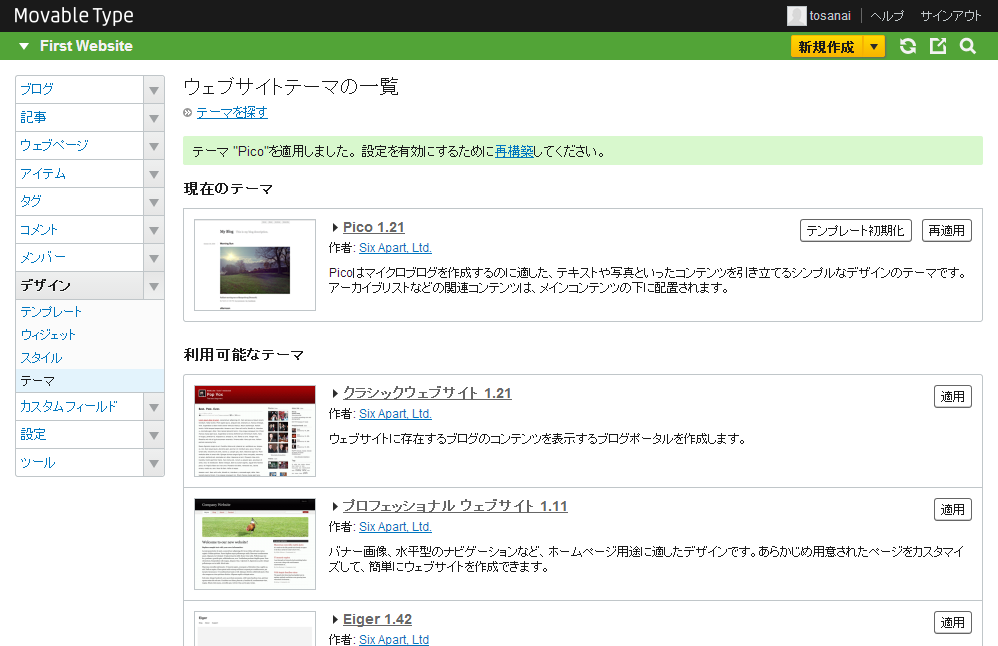Collapse the デザイン sidebar section arrow
The height and width of the screenshot is (646, 998).
[x=154, y=286]
